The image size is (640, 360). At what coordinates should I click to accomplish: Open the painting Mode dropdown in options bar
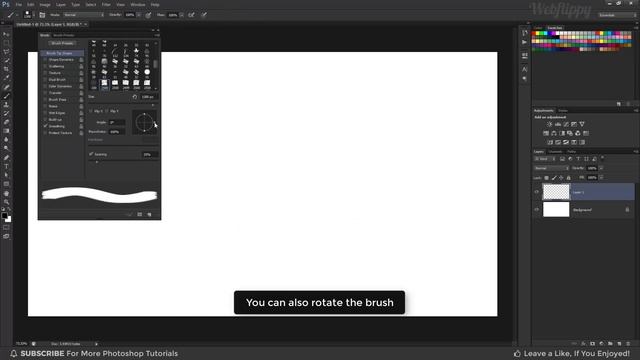(x=84, y=15)
